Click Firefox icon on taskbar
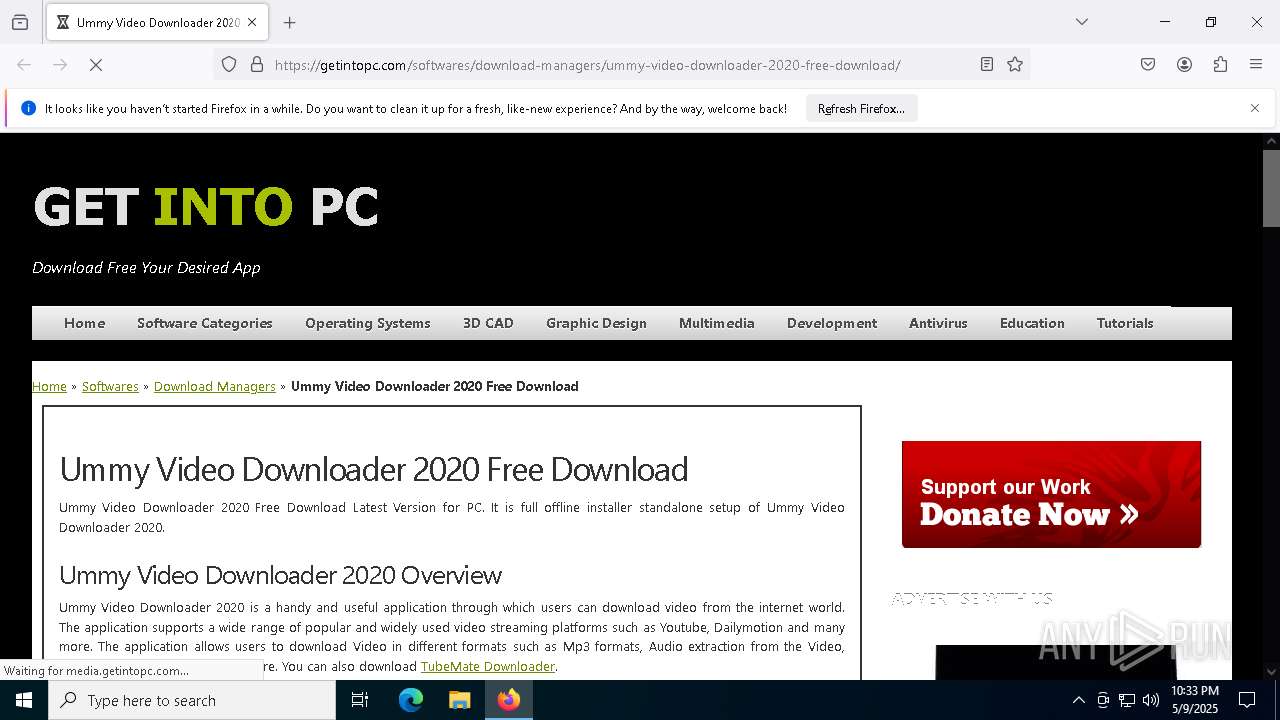Screen dimensions: 1280x720 tap(509, 700)
